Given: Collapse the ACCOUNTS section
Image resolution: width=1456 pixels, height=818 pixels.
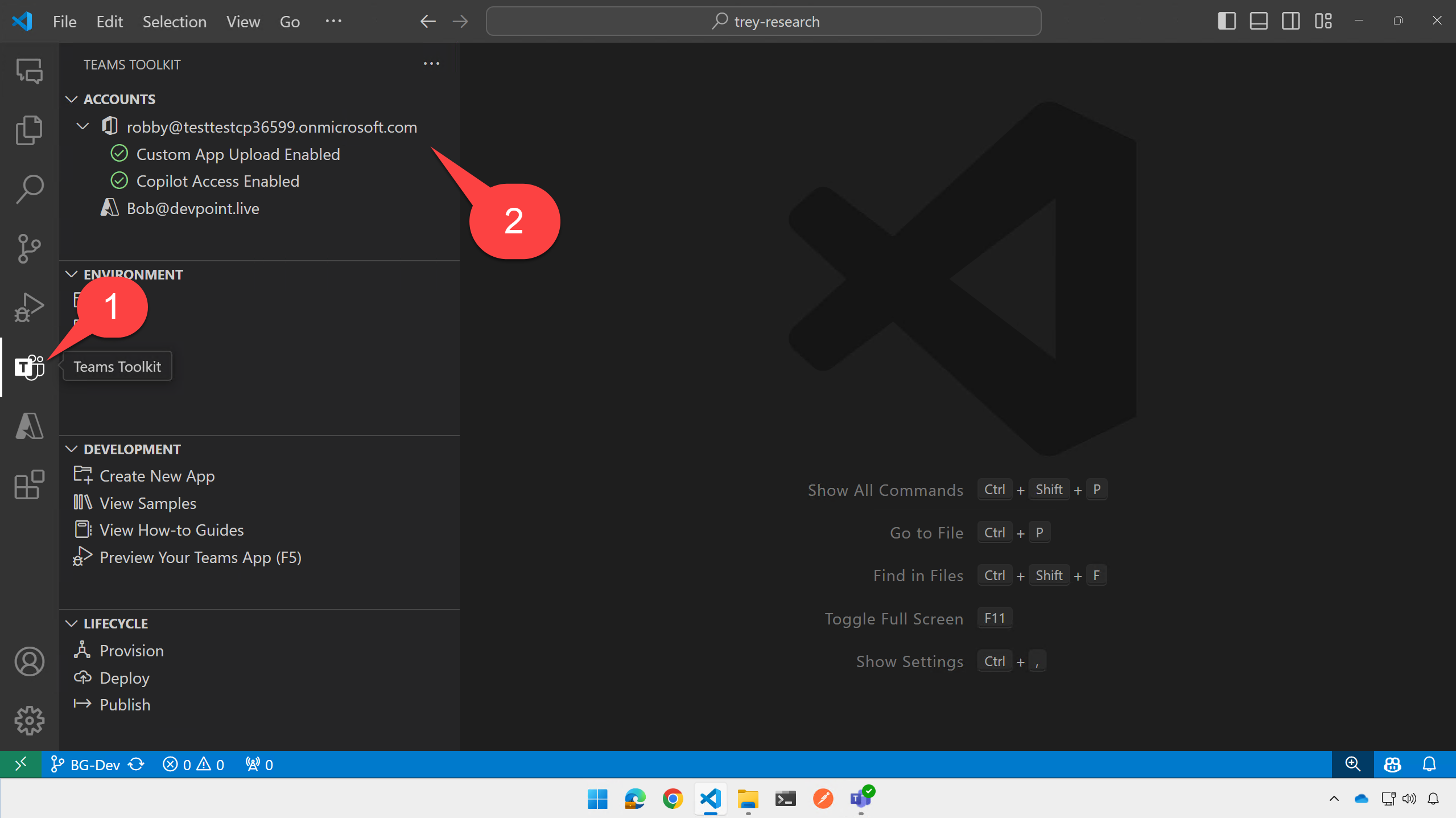Looking at the screenshot, I should [72, 99].
